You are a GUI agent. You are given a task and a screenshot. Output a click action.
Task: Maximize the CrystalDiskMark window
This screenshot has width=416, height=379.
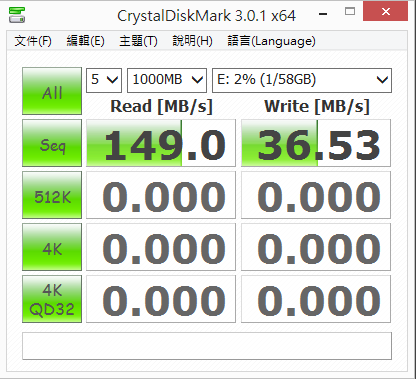tap(350, 12)
